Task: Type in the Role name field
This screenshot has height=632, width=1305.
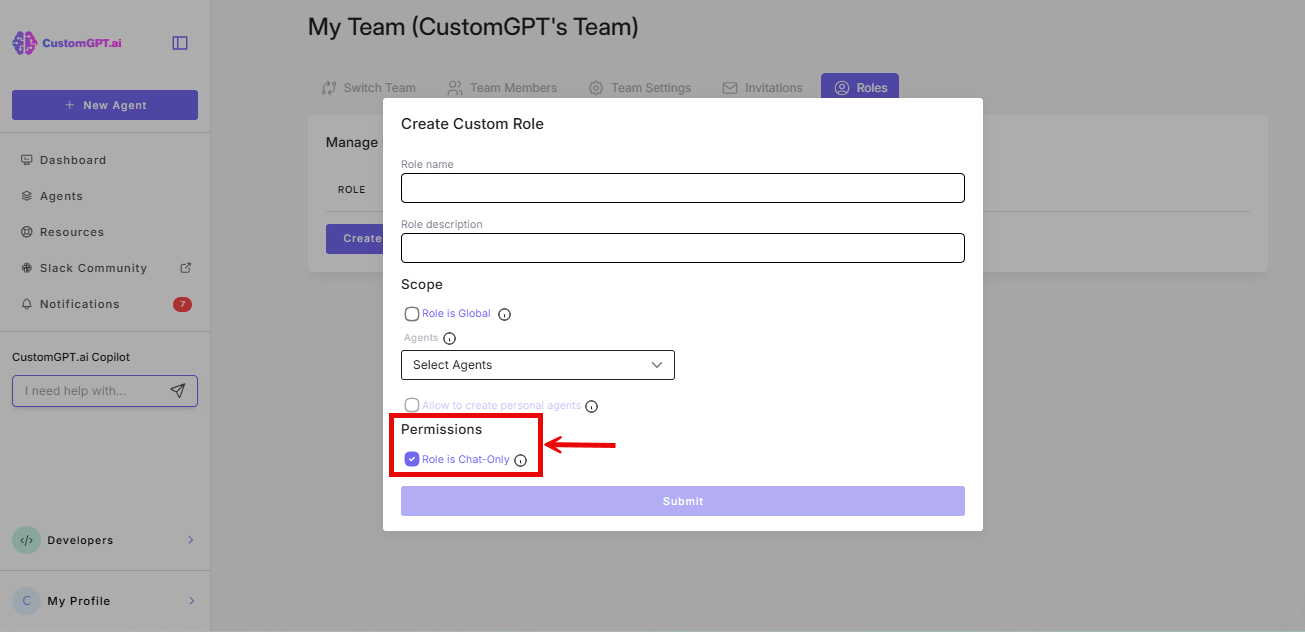Action: pos(682,188)
